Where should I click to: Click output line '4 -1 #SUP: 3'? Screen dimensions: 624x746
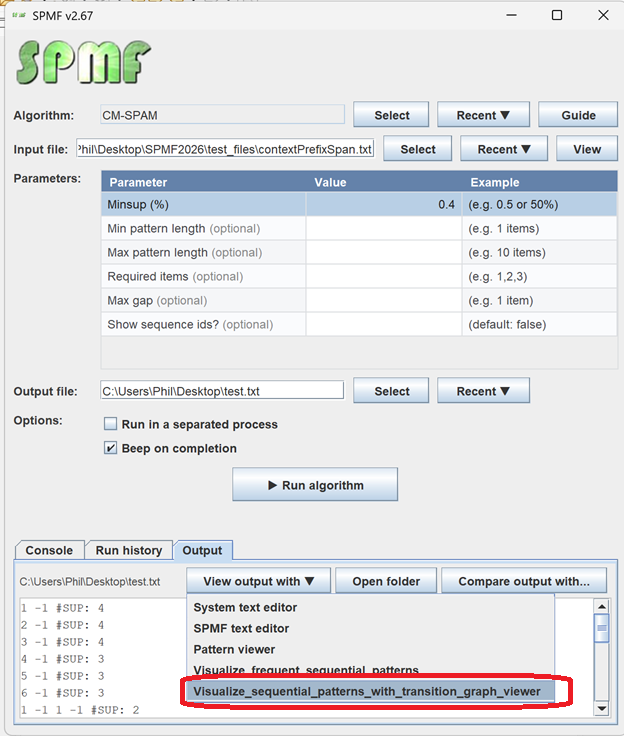62,659
